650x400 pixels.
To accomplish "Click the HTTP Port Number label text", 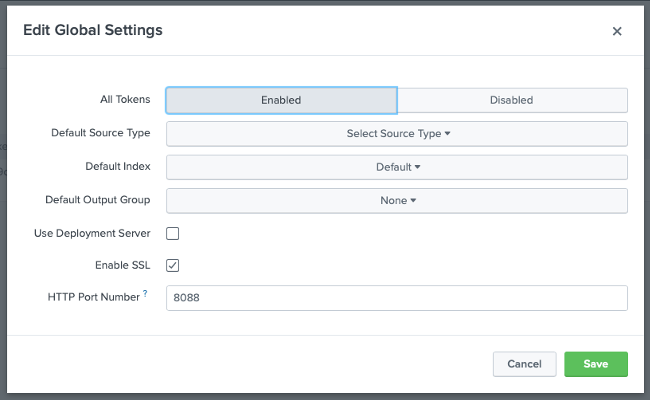I will click(93, 297).
